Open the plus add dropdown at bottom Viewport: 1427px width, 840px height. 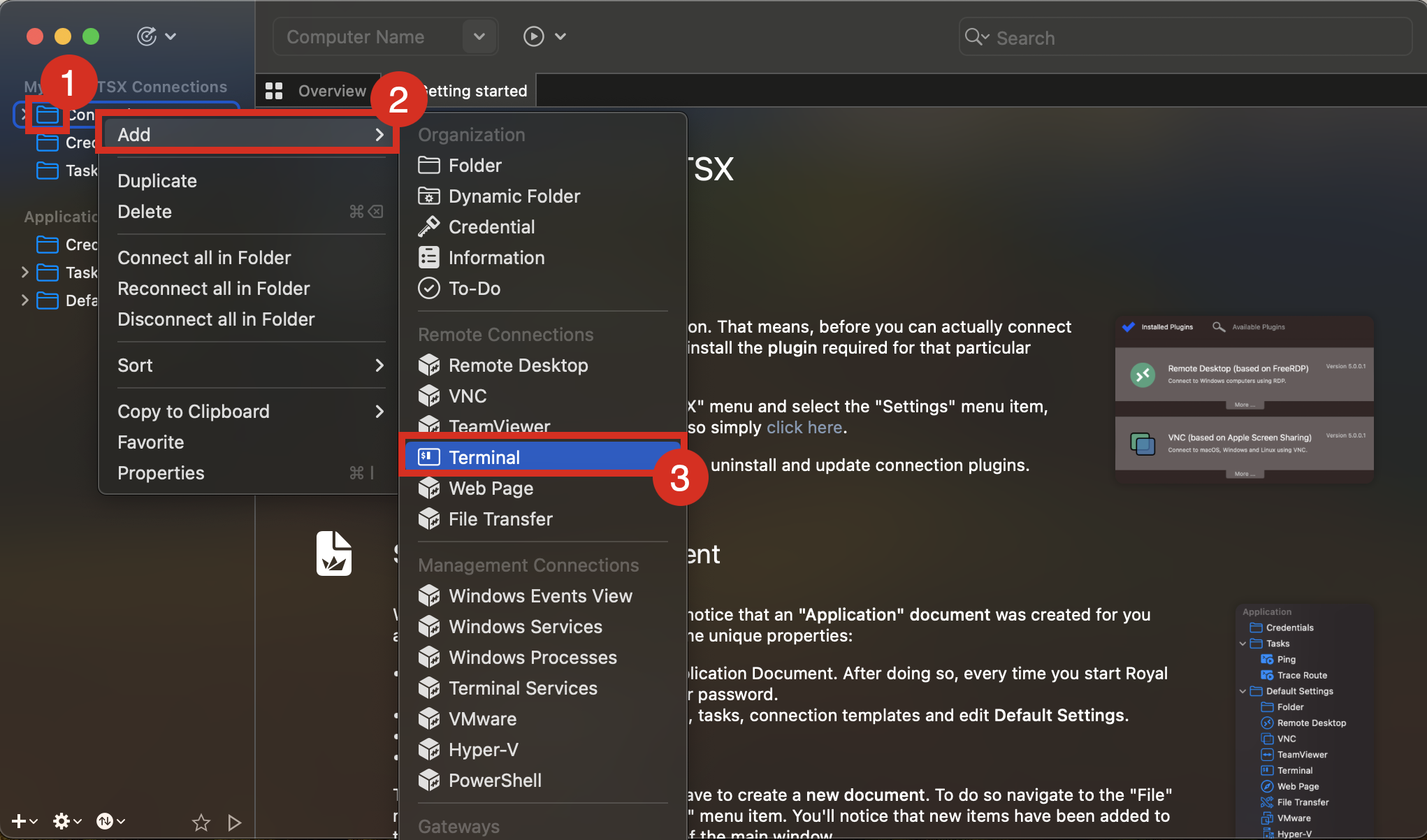pos(24,821)
